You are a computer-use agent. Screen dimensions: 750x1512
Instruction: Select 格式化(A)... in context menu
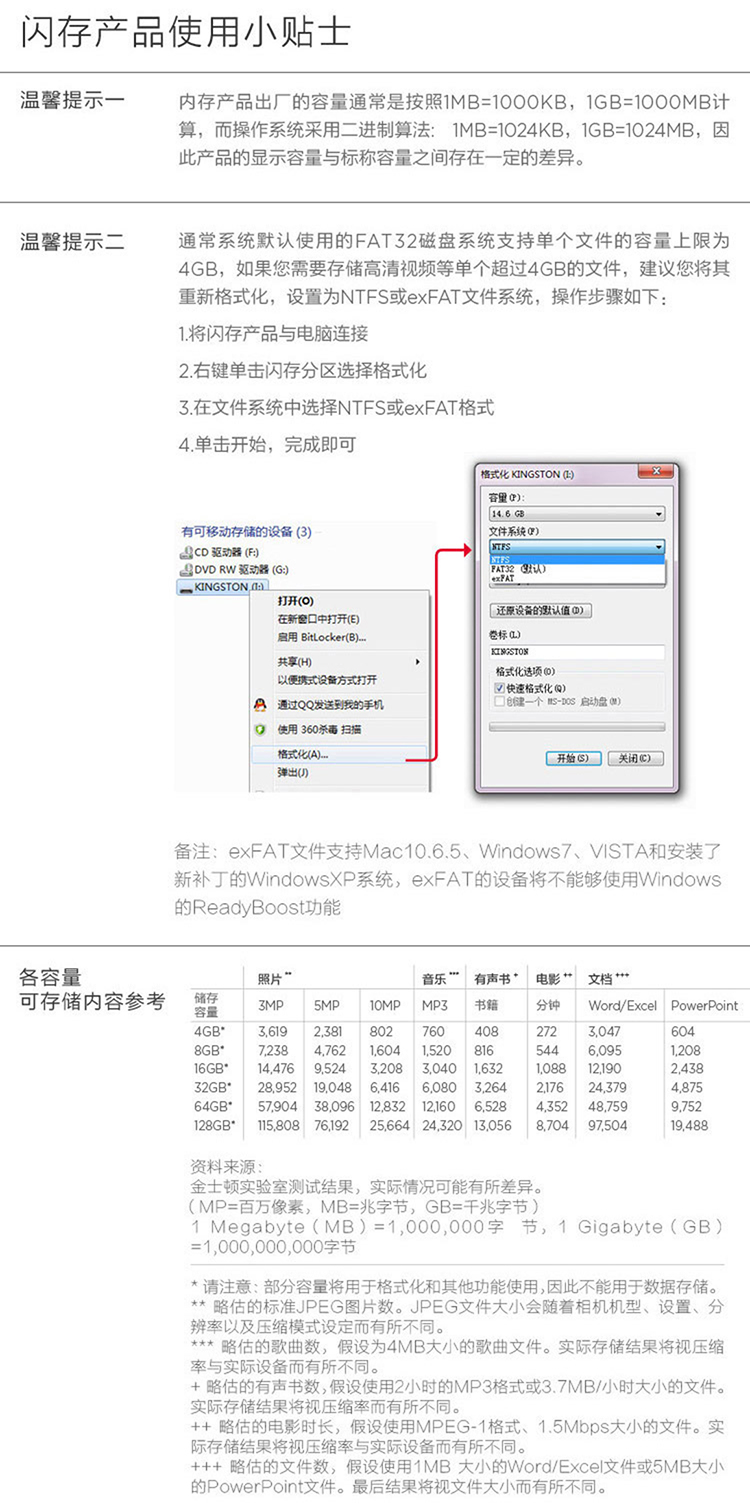[303, 754]
